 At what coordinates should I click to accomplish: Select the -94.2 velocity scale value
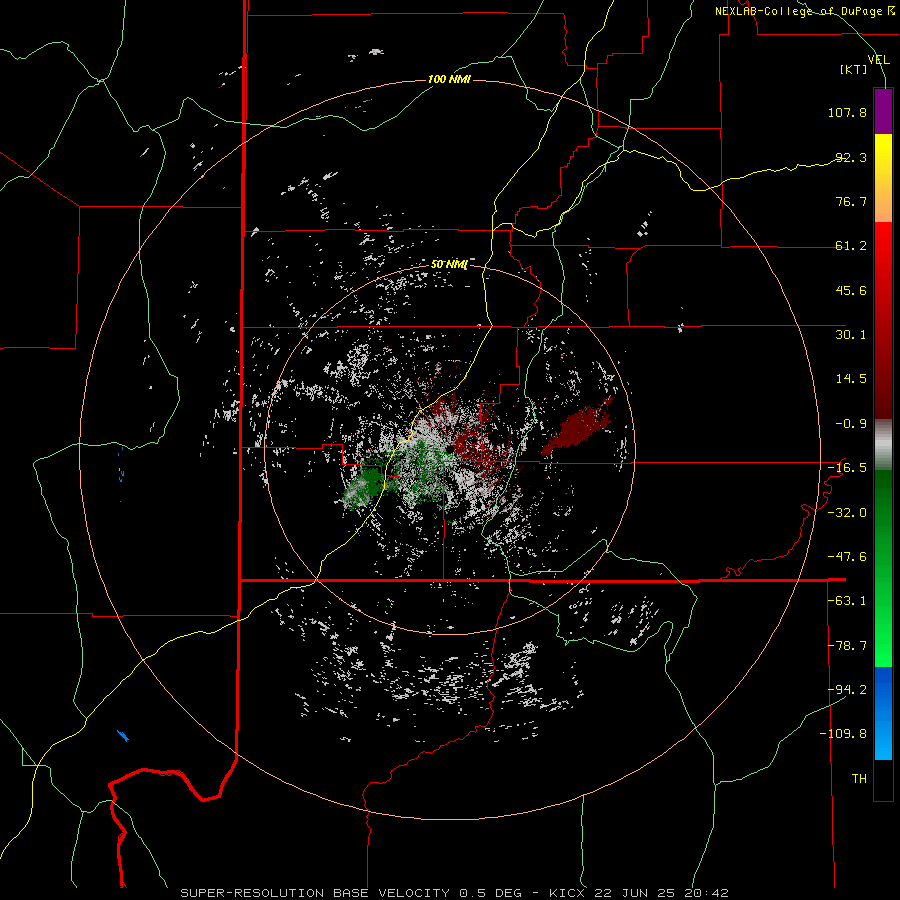(x=847, y=689)
